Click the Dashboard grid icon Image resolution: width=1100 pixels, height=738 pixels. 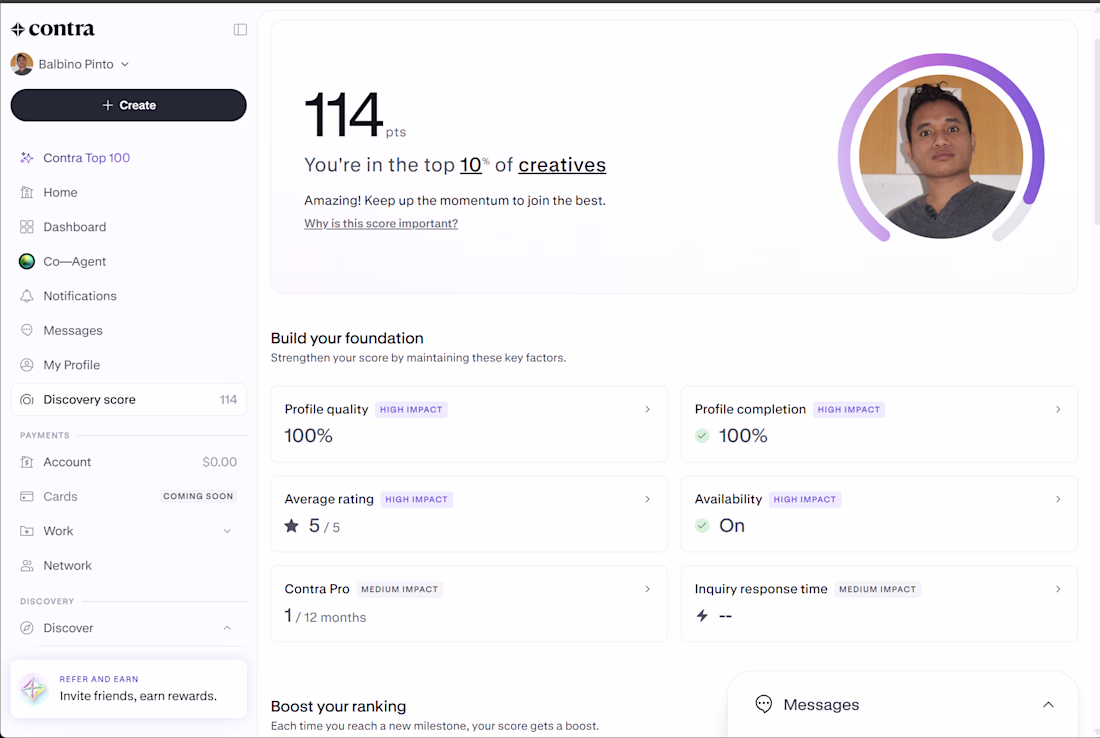(x=27, y=227)
